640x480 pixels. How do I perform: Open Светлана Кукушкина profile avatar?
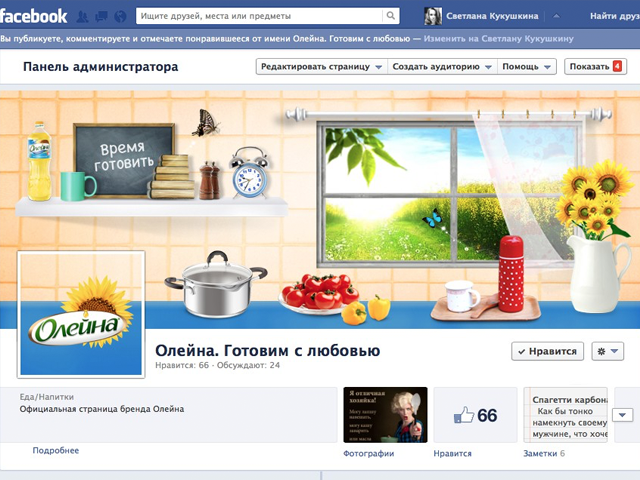(433, 16)
